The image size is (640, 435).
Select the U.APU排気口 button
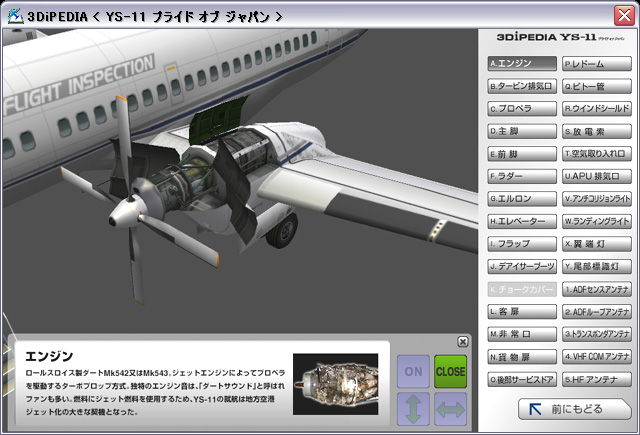(x=597, y=176)
